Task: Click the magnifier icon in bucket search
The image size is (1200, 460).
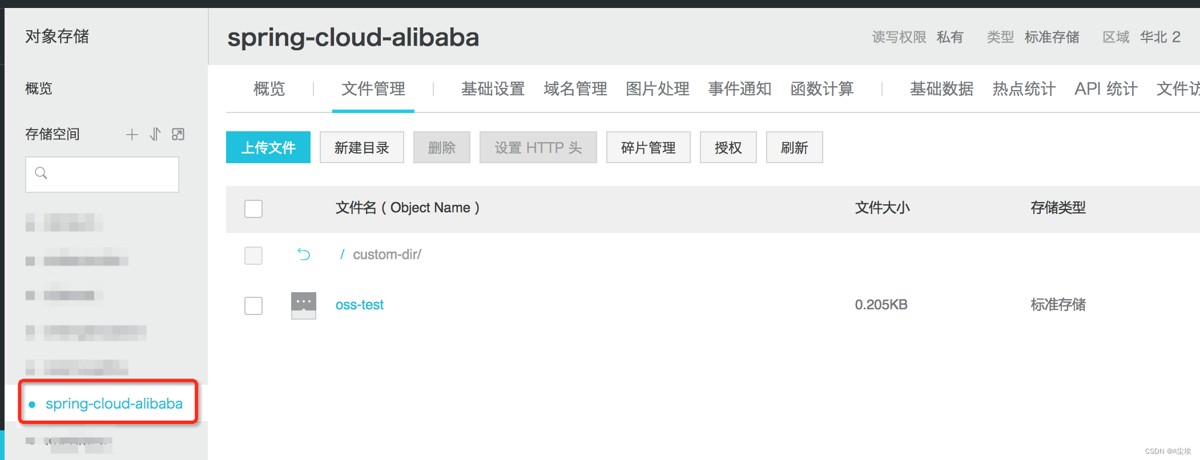Action: 42,174
